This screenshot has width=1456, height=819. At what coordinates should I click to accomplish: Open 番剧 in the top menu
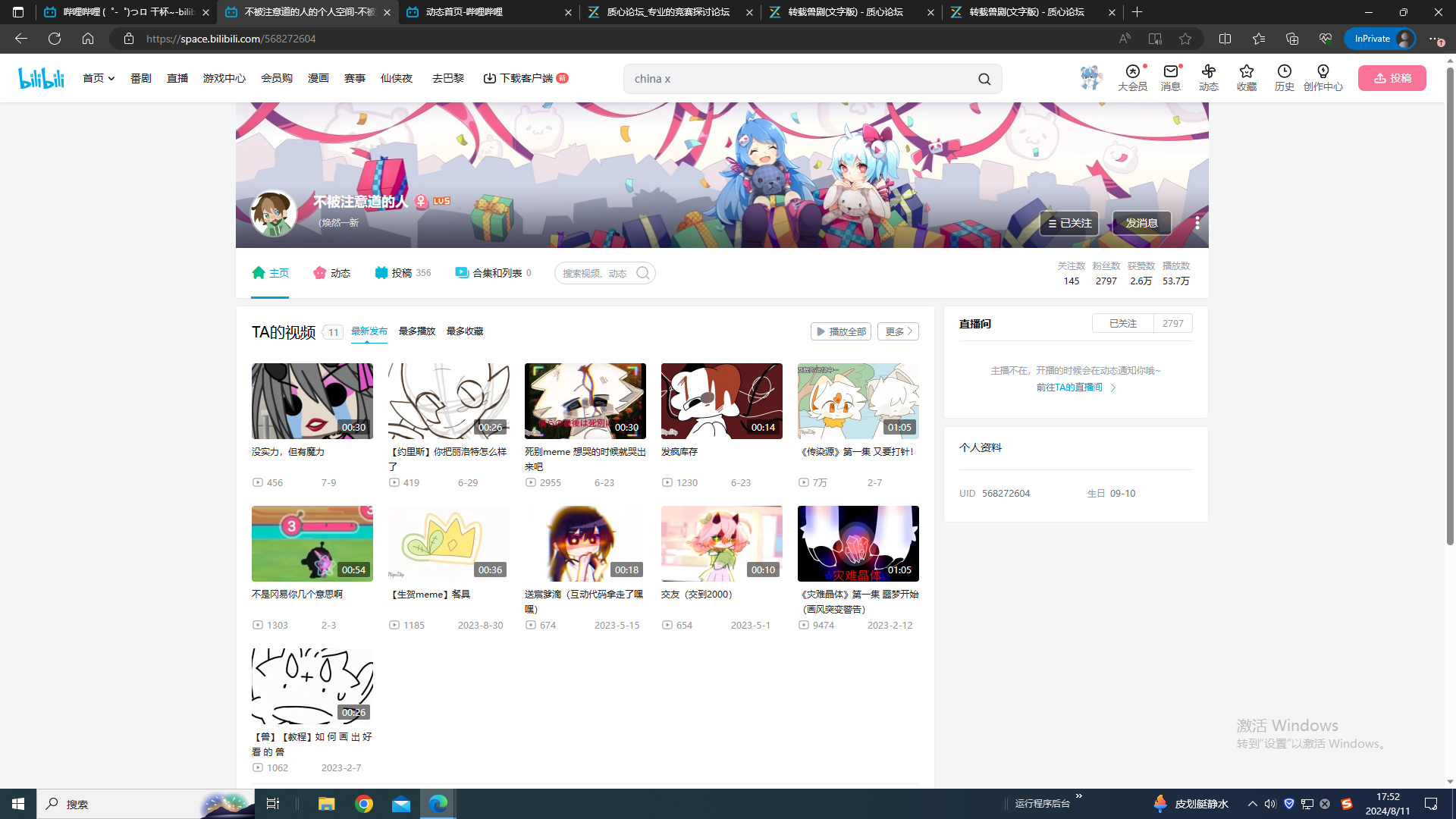(x=140, y=78)
